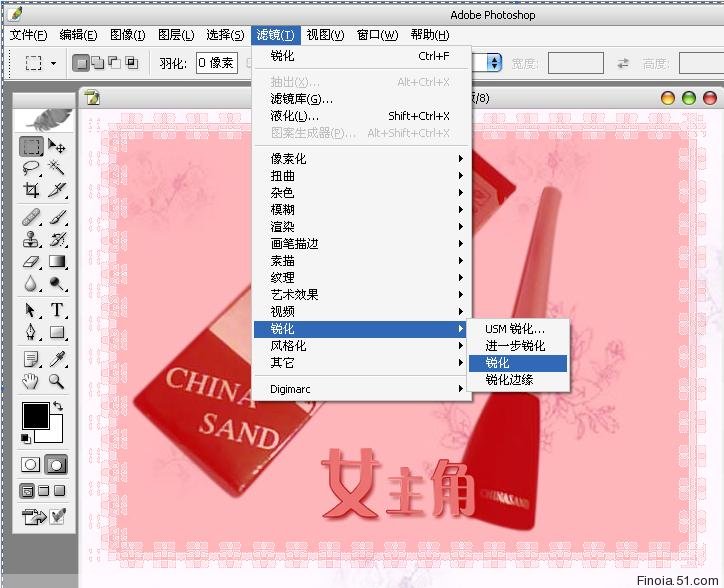Swap width and height arrows button
Image resolution: width=724 pixels, height=588 pixels.
click(623, 63)
